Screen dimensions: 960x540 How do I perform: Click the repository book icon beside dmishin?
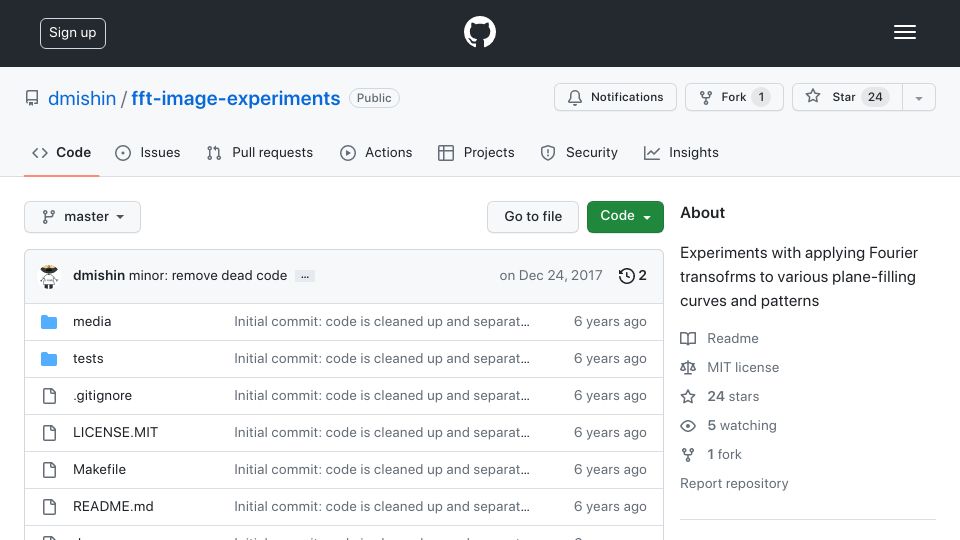point(32,98)
